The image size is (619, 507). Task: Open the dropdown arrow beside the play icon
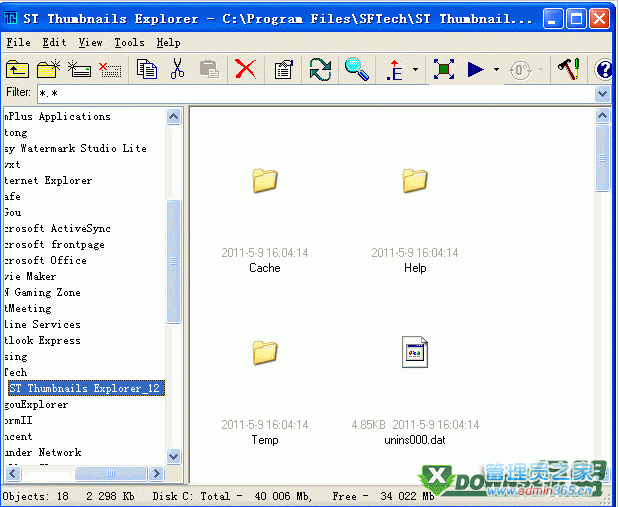point(496,69)
